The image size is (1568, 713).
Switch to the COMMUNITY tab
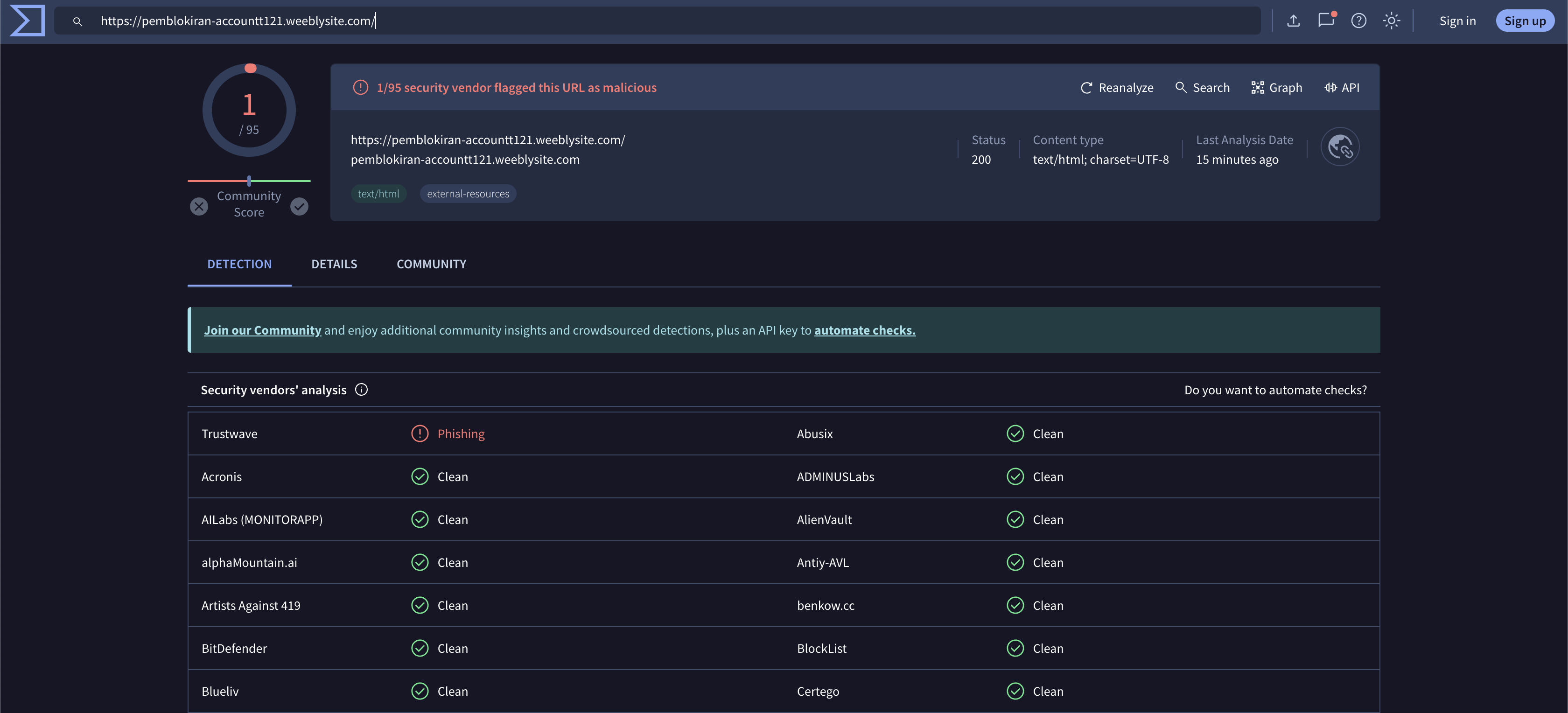[x=432, y=264]
